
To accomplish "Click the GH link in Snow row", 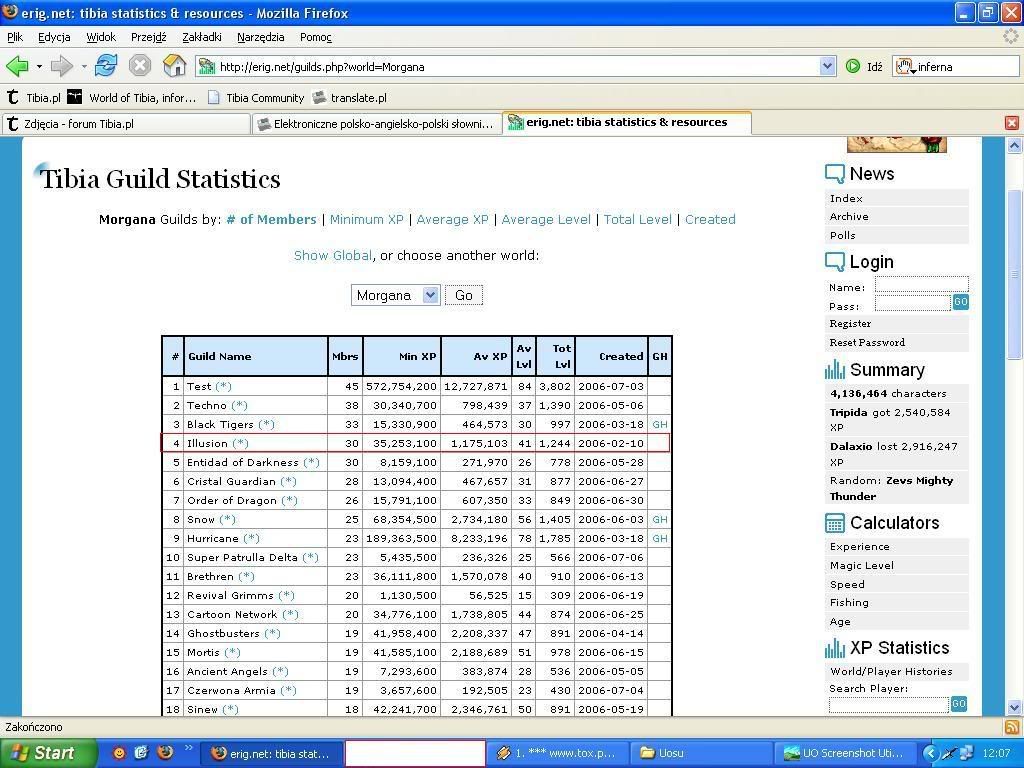I will [660, 519].
